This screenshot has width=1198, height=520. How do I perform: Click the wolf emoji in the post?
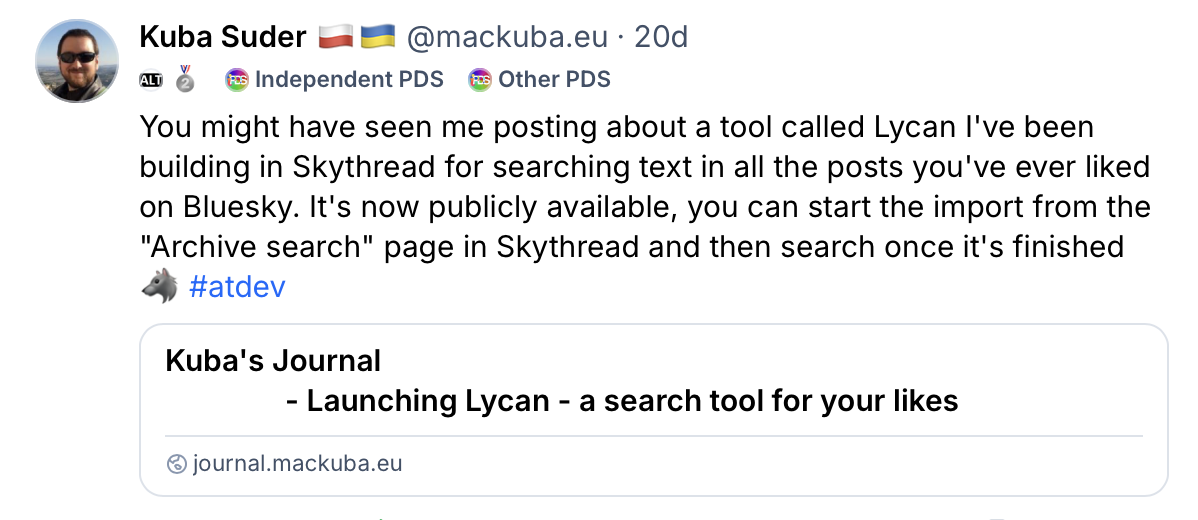point(159,288)
